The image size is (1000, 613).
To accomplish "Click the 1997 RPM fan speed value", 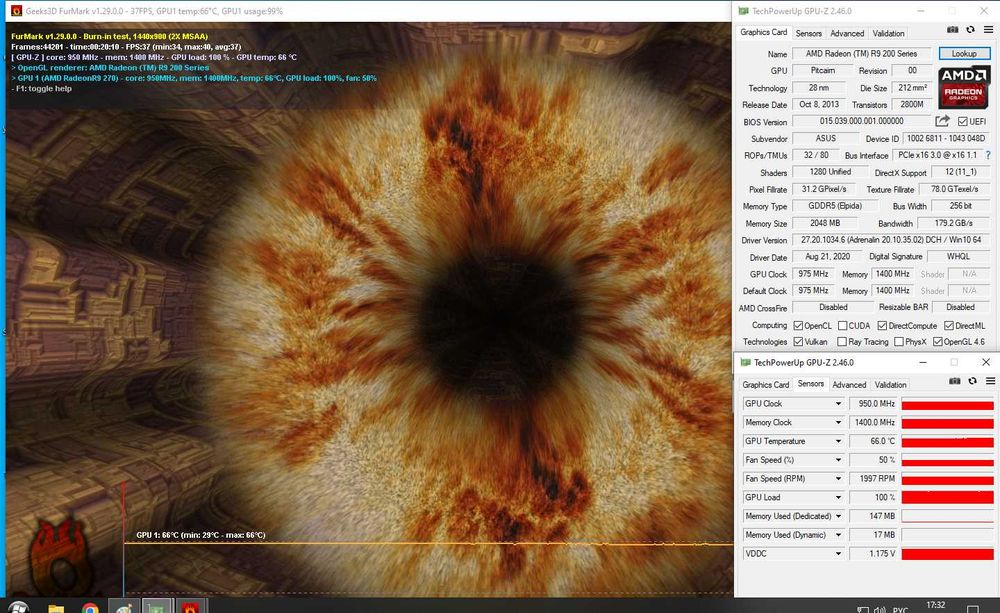I will 873,478.
